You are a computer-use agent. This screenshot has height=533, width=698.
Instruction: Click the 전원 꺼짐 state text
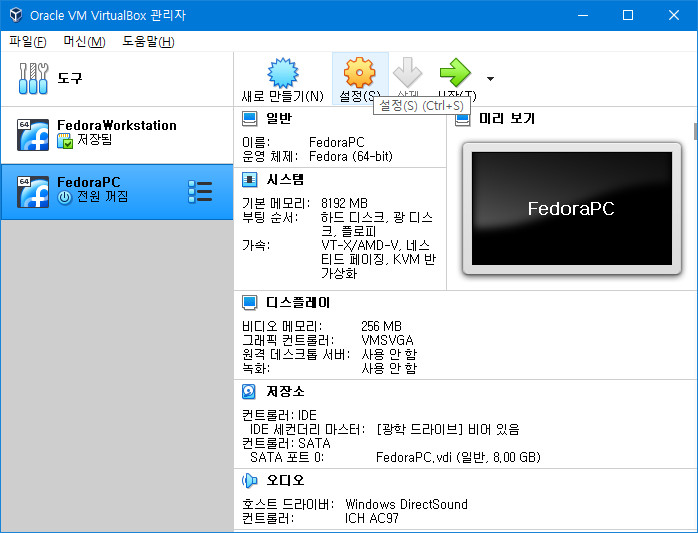point(102,196)
